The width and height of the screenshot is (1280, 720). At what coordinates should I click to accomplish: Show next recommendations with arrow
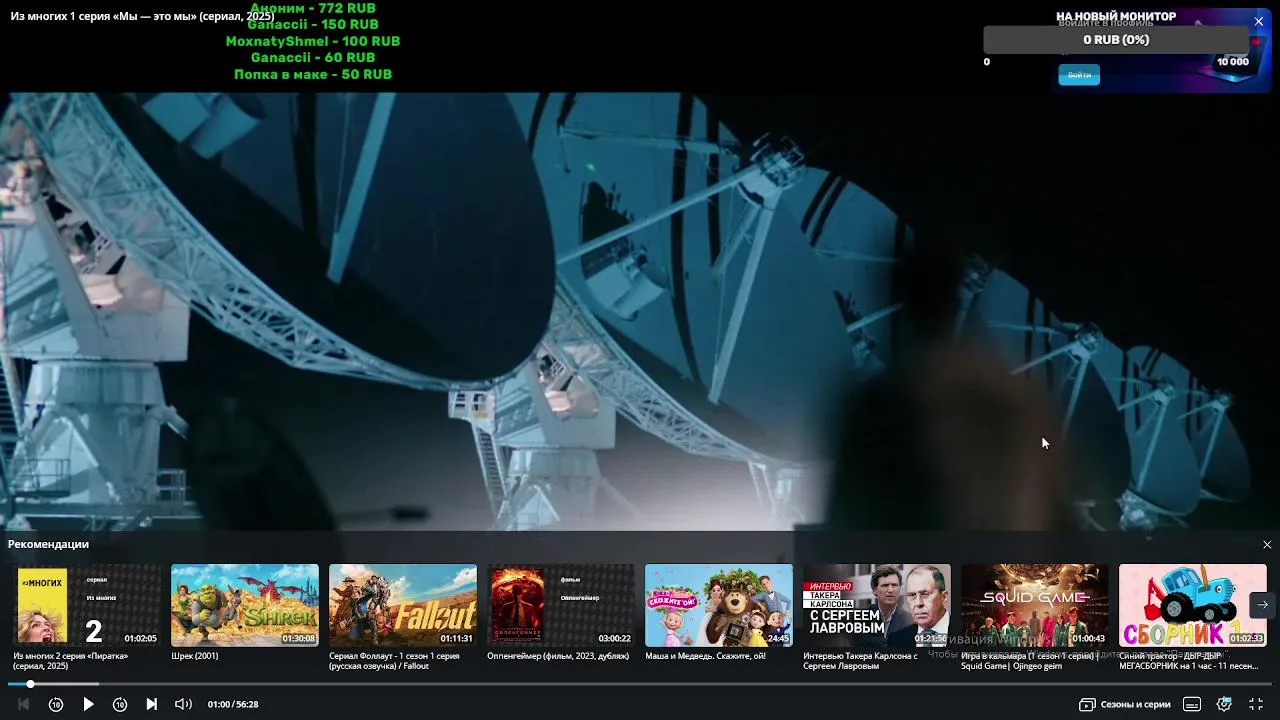coord(1262,604)
